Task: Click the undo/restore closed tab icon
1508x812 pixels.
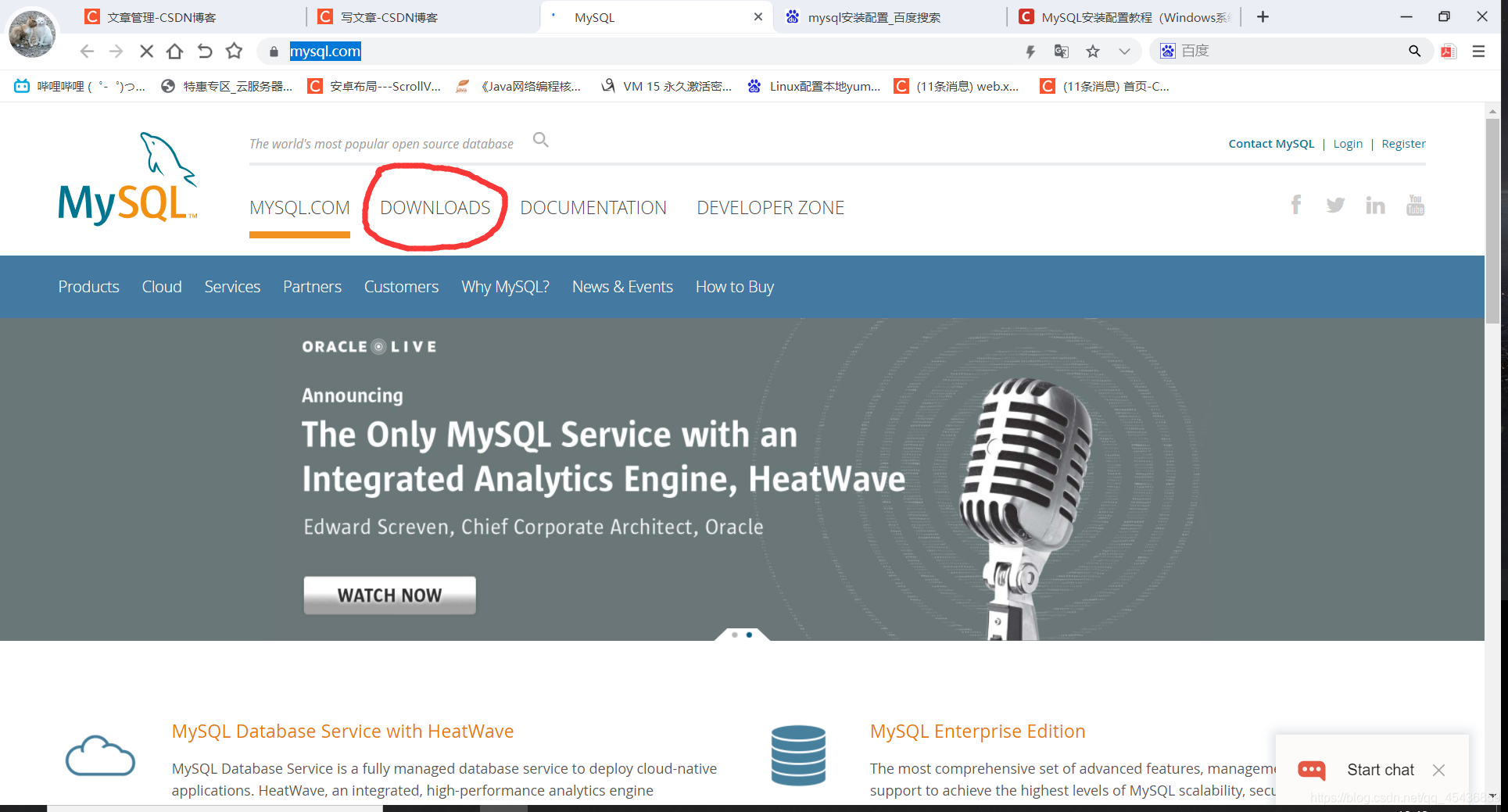Action: pos(205,52)
